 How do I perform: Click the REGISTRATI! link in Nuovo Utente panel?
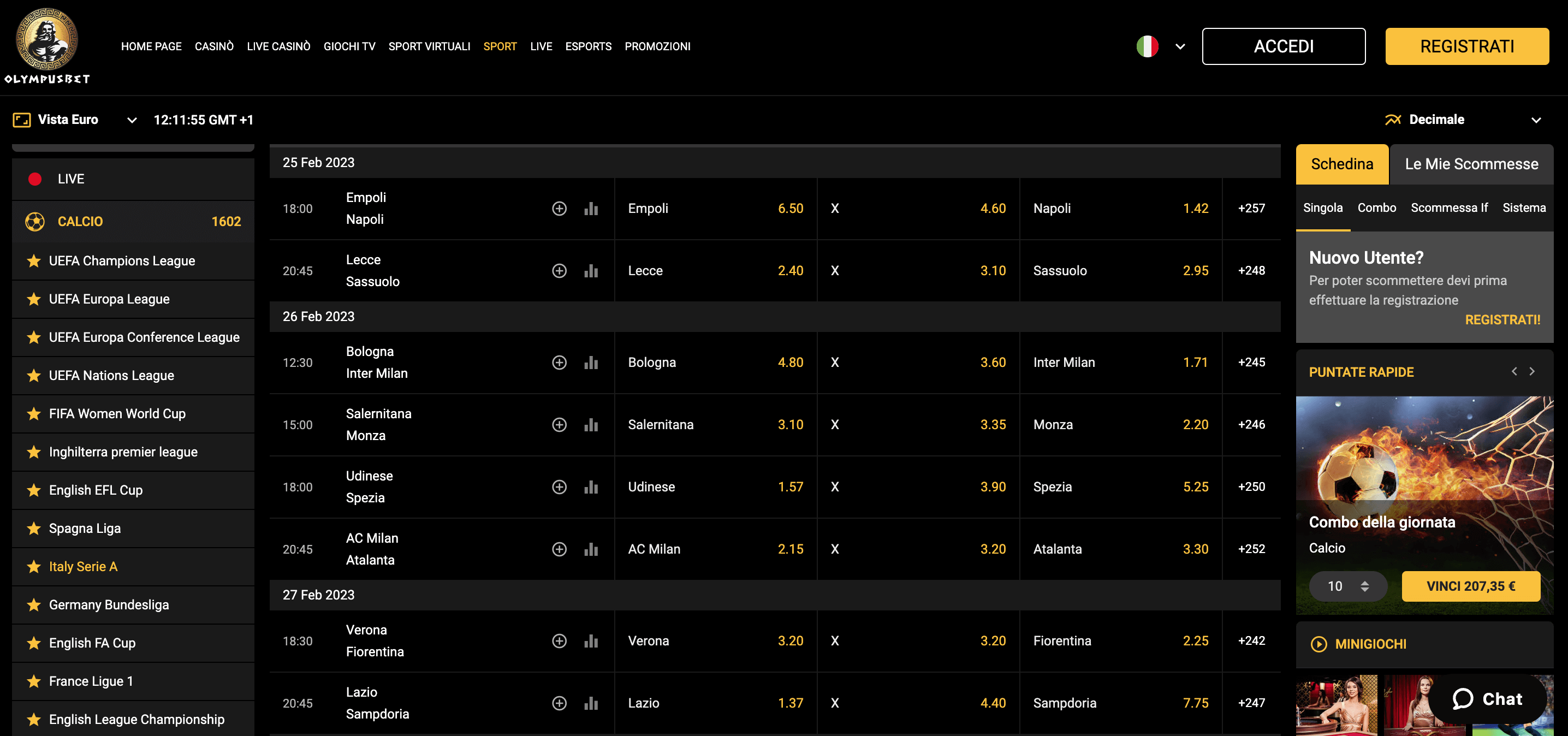pos(1502,319)
